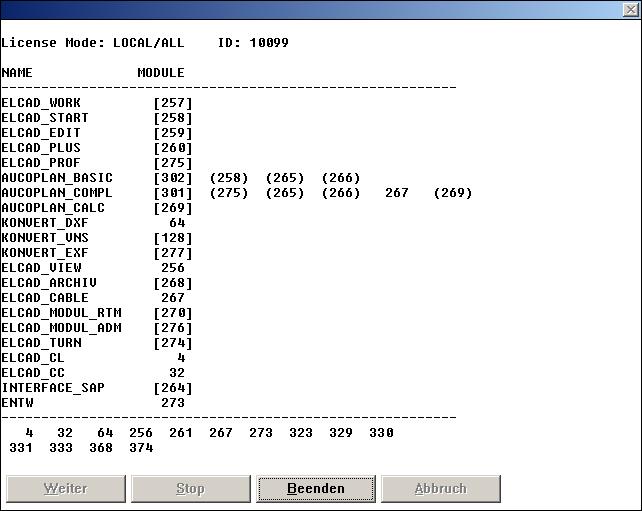Select the KONVERT_EXF entry
This screenshot has width=642, height=511.
(x=45, y=253)
